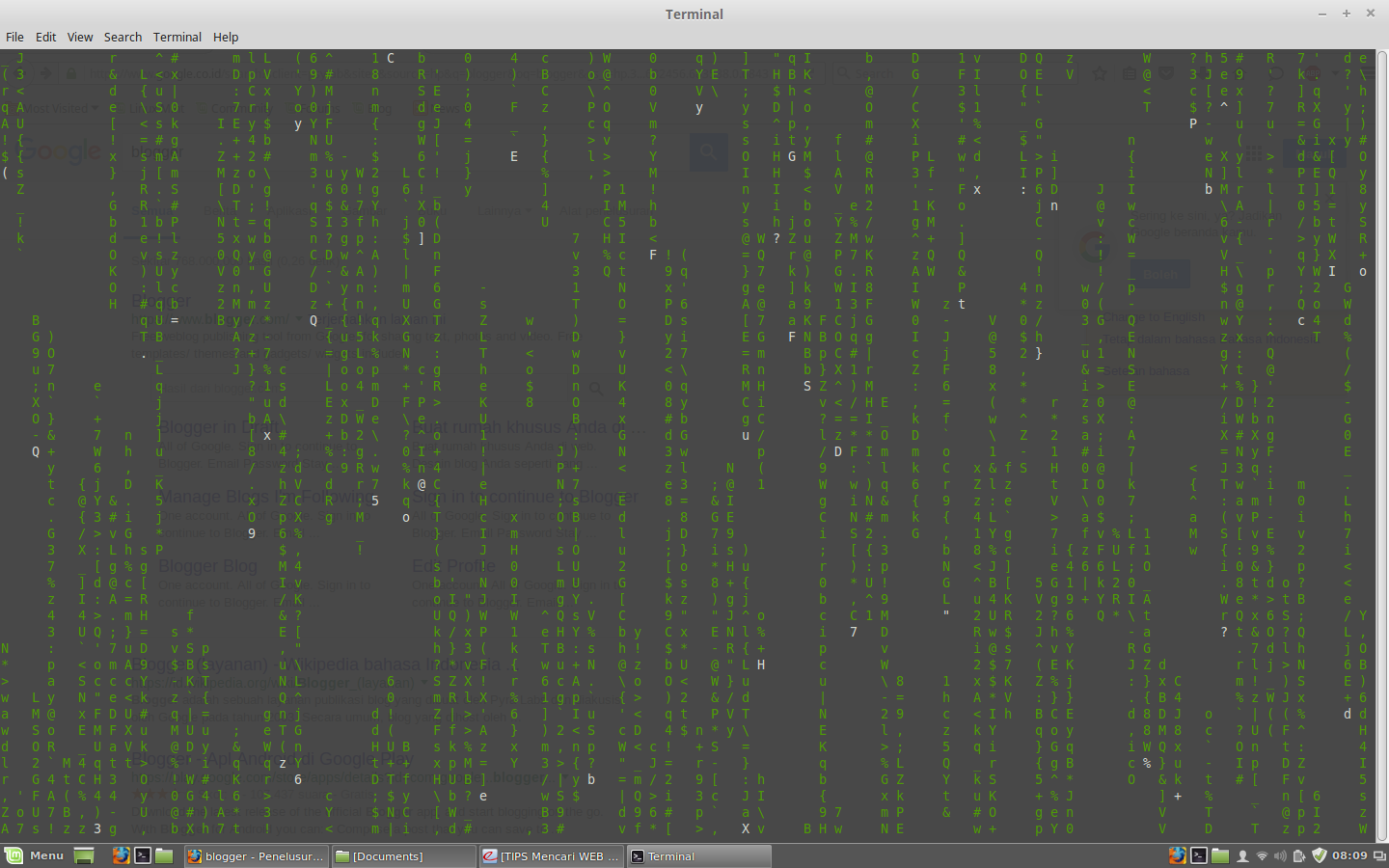Open the user applet in the tray
1389x868 pixels.
tap(1242, 855)
